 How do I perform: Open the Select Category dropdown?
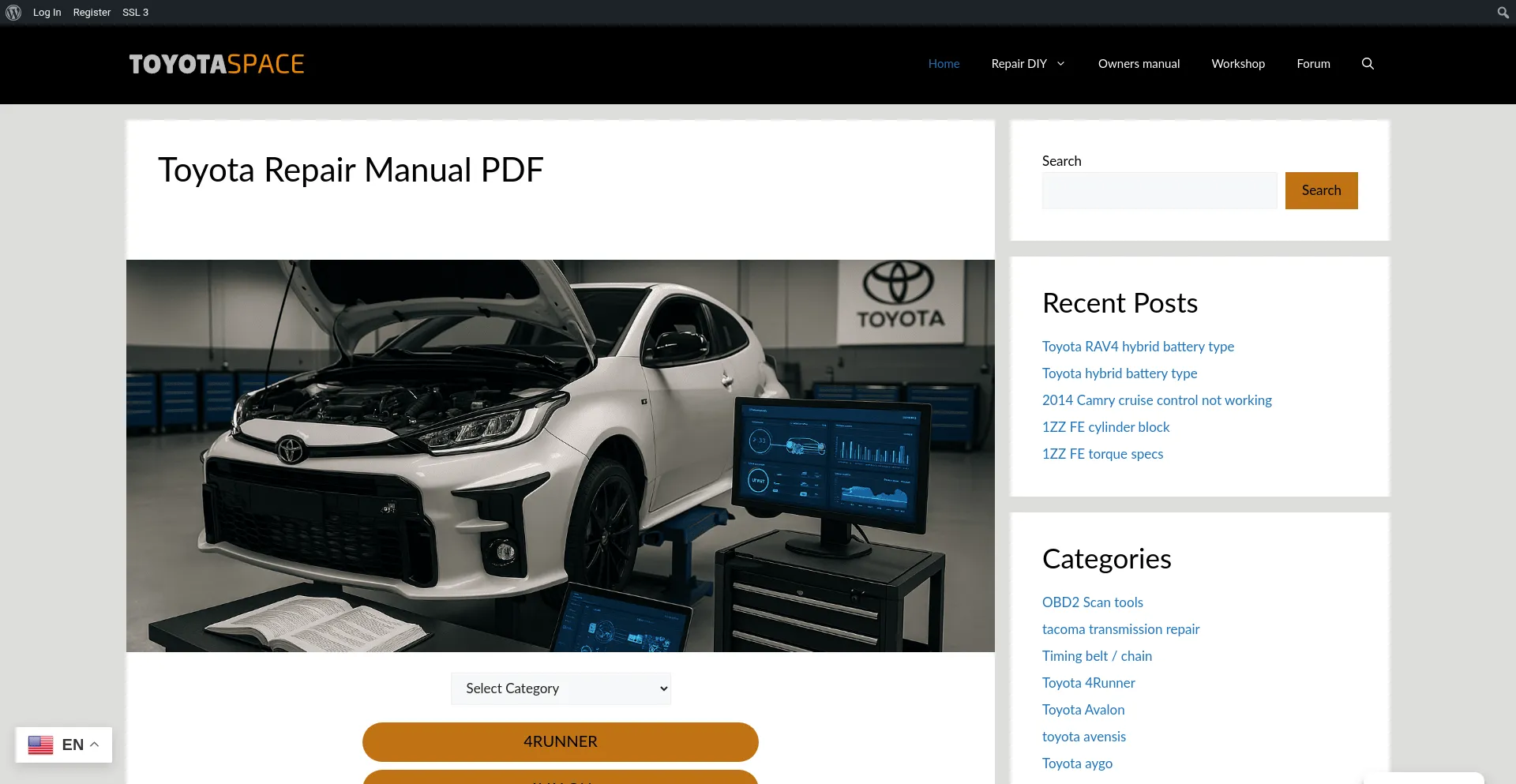point(561,688)
